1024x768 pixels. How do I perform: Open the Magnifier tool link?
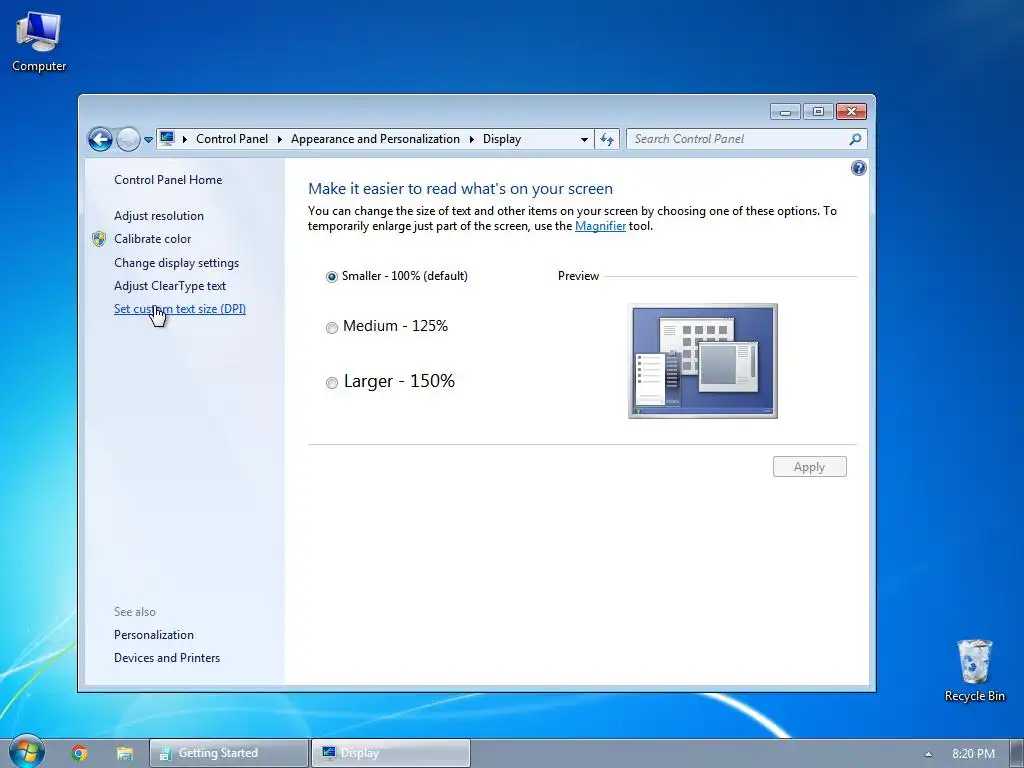click(x=600, y=226)
